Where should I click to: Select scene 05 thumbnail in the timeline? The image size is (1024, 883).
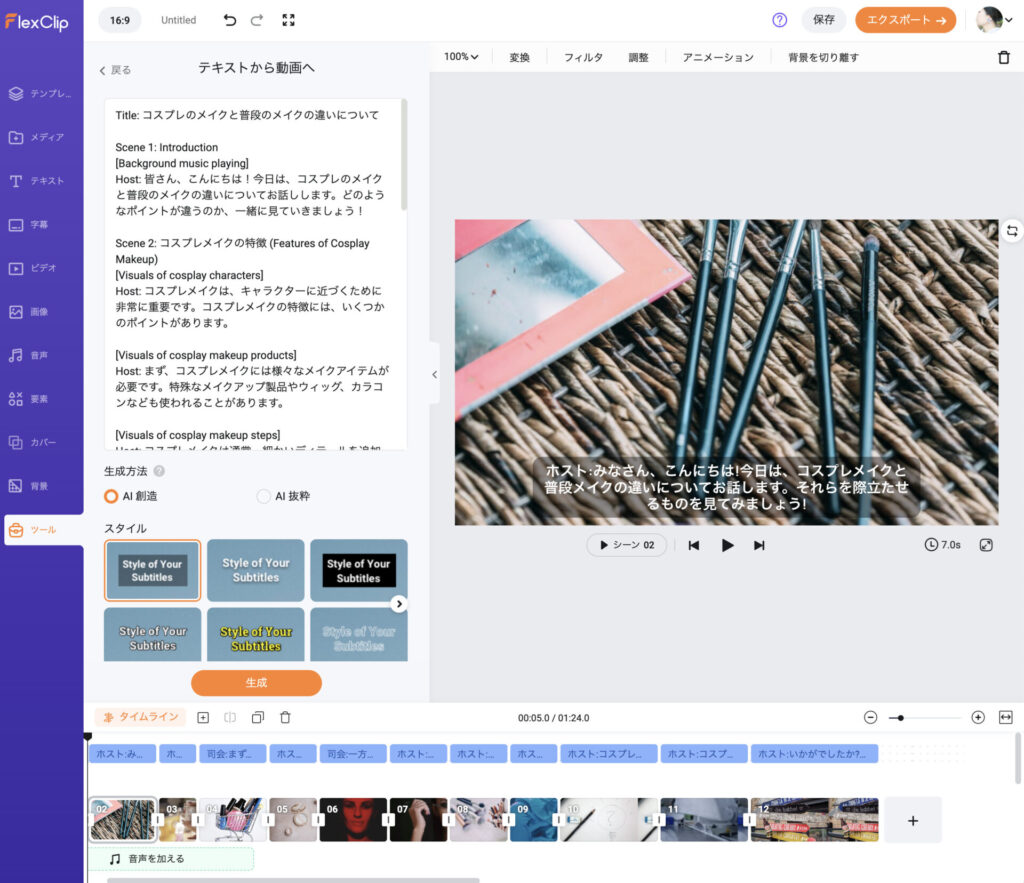pyautogui.click(x=293, y=818)
